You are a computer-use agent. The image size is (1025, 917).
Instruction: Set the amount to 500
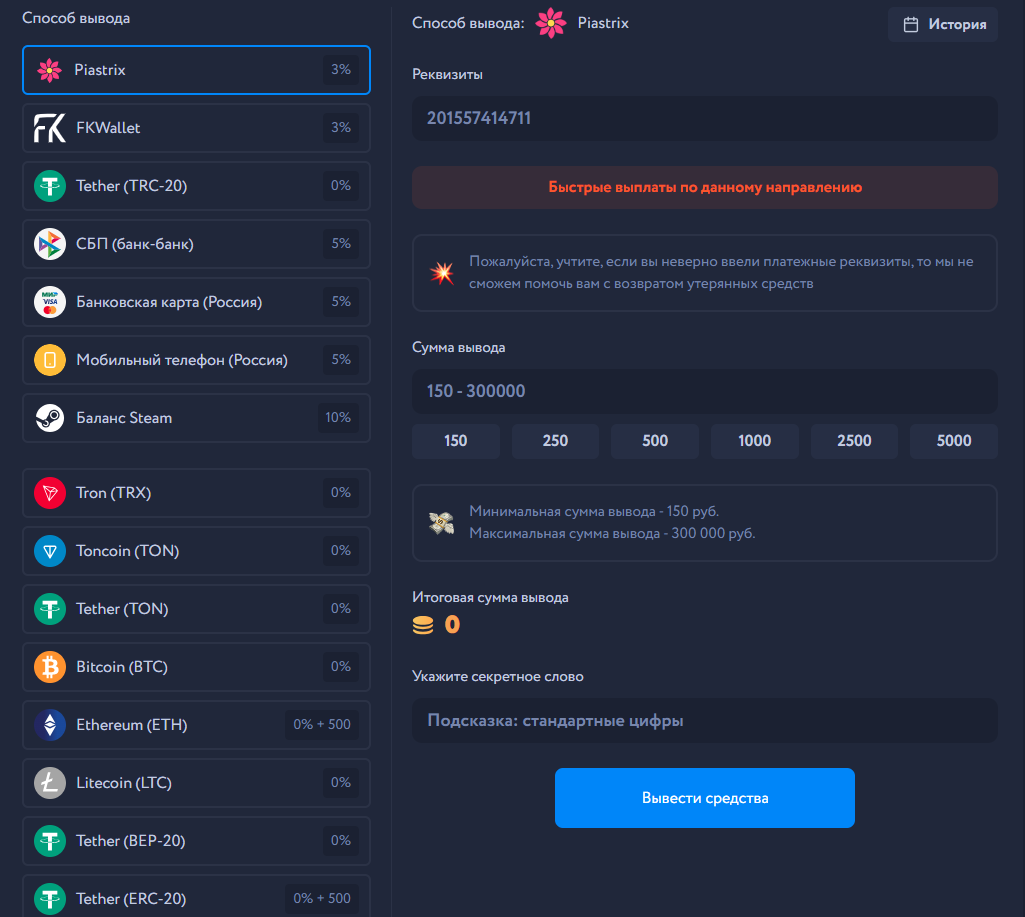(655, 441)
